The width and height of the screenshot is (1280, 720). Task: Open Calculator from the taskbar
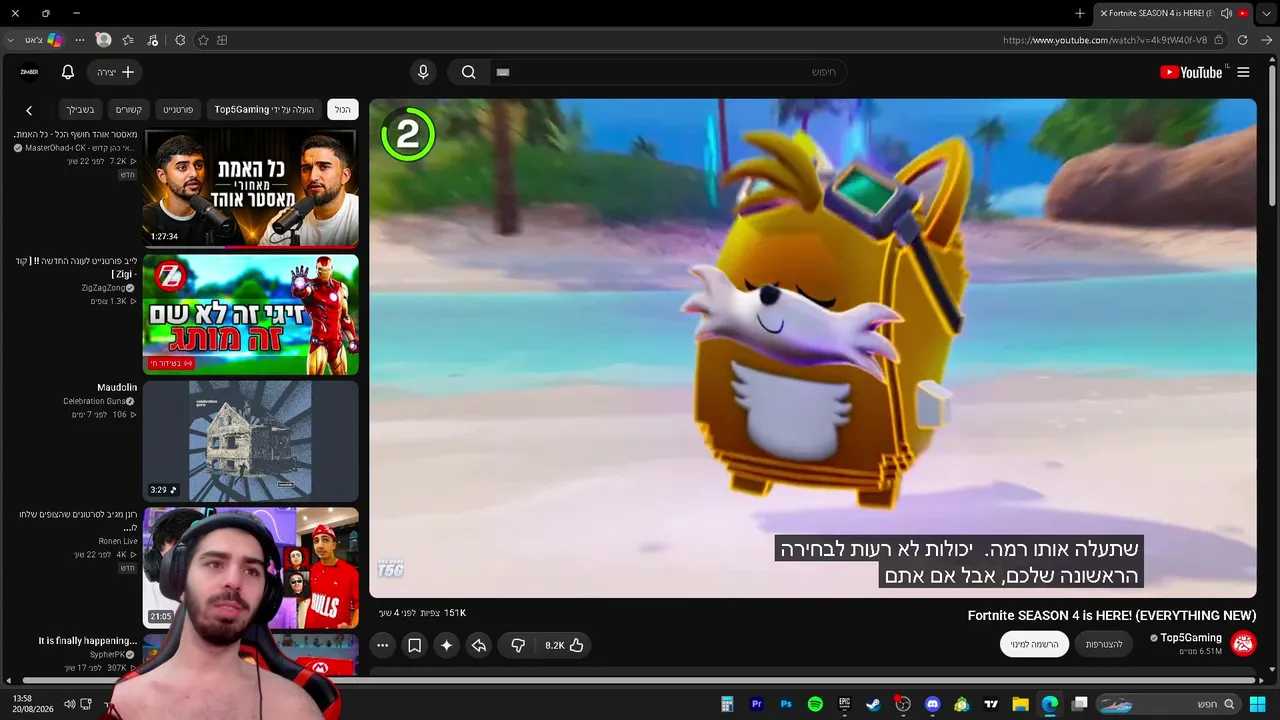click(x=727, y=704)
